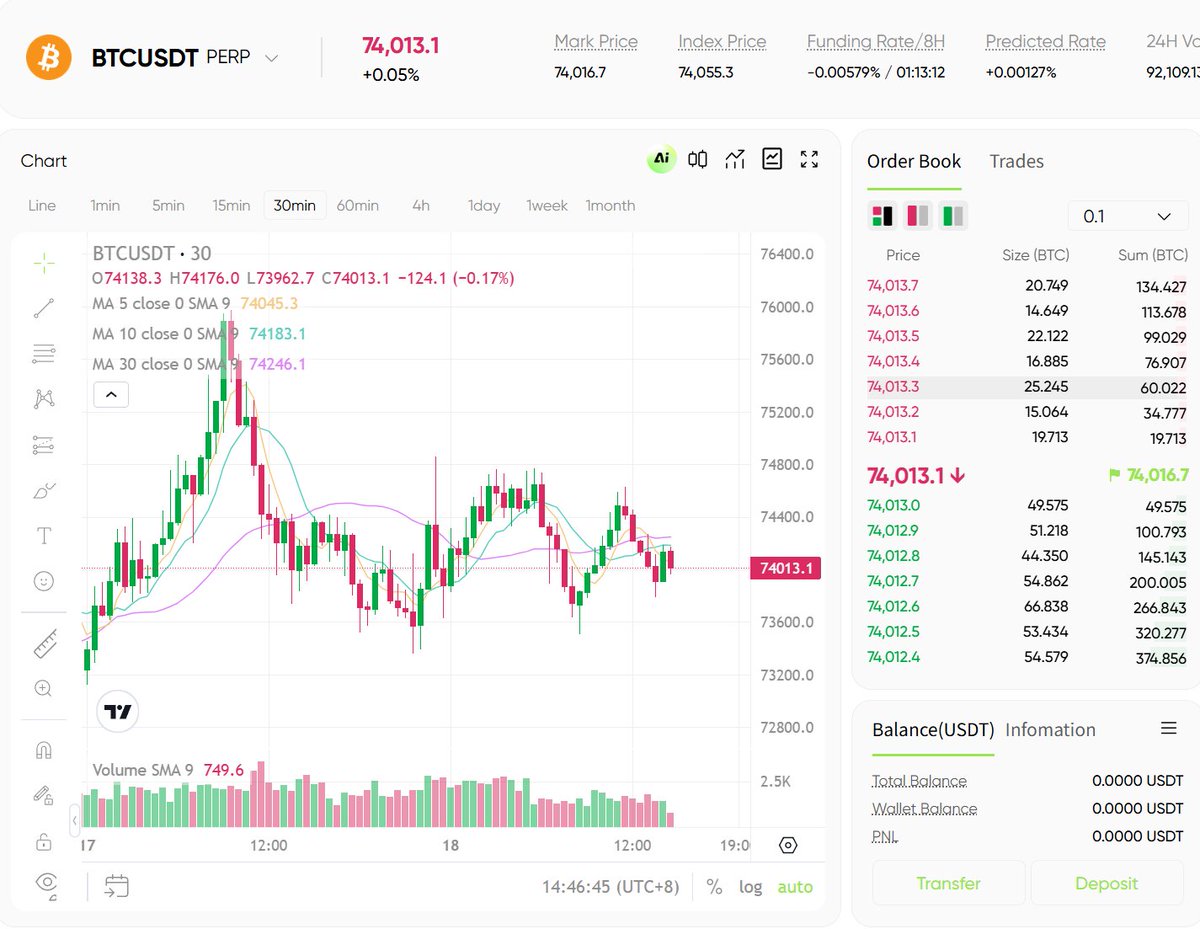
Task: Open the Ai chart analysis feature
Action: [659, 159]
